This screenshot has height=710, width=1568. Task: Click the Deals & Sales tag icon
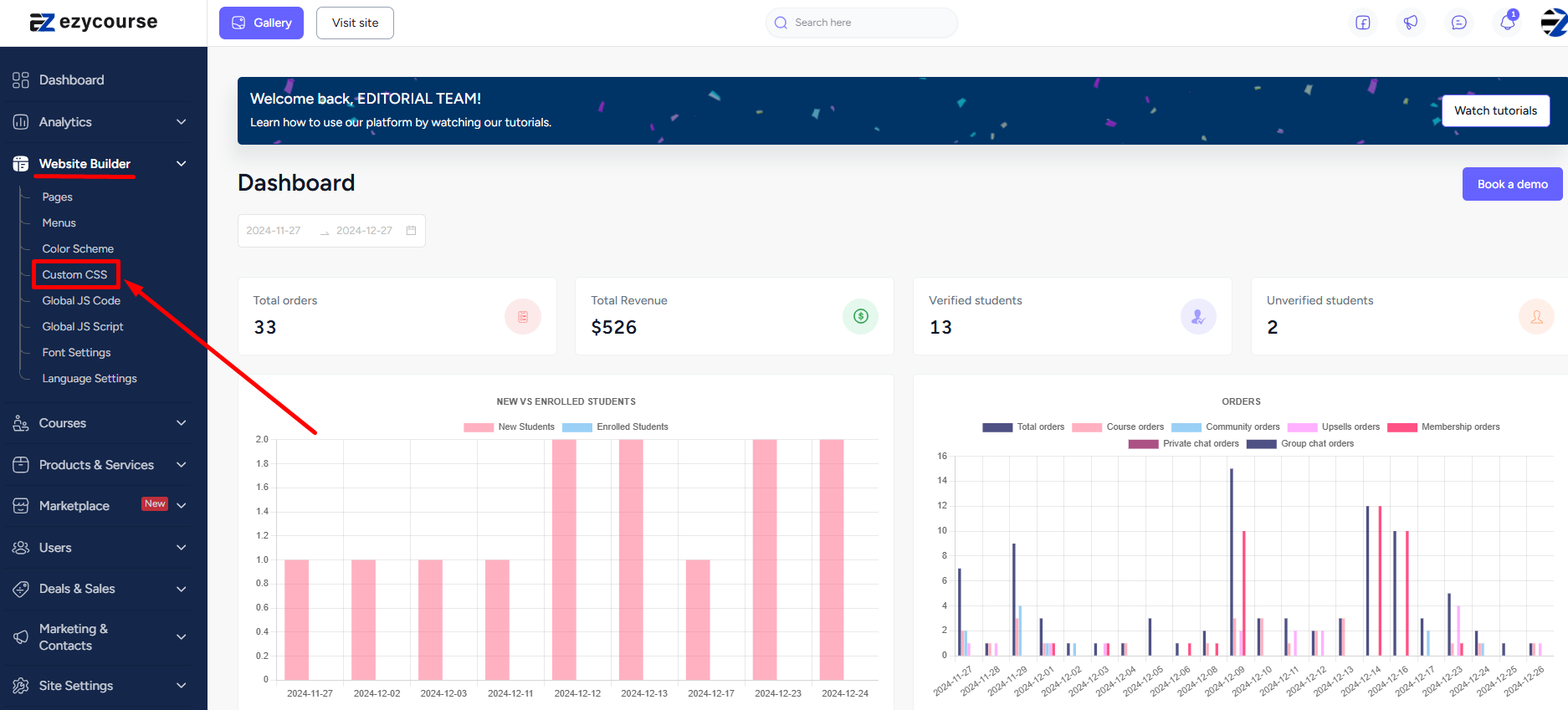pos(21,589)
